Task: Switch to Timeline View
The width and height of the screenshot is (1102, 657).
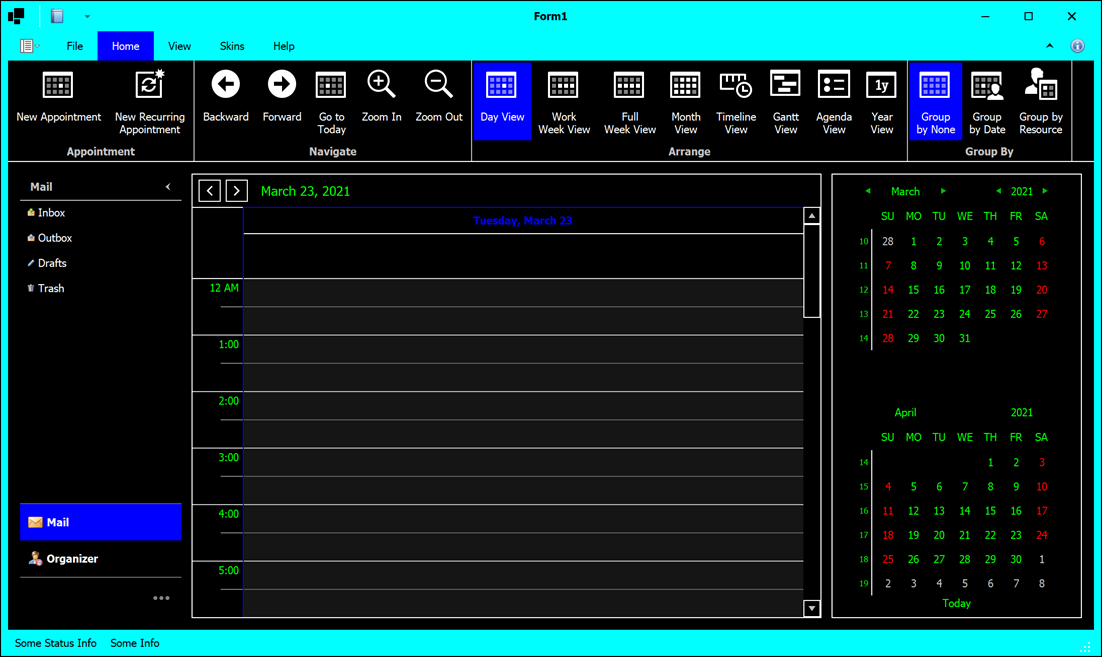Action: 735,86
